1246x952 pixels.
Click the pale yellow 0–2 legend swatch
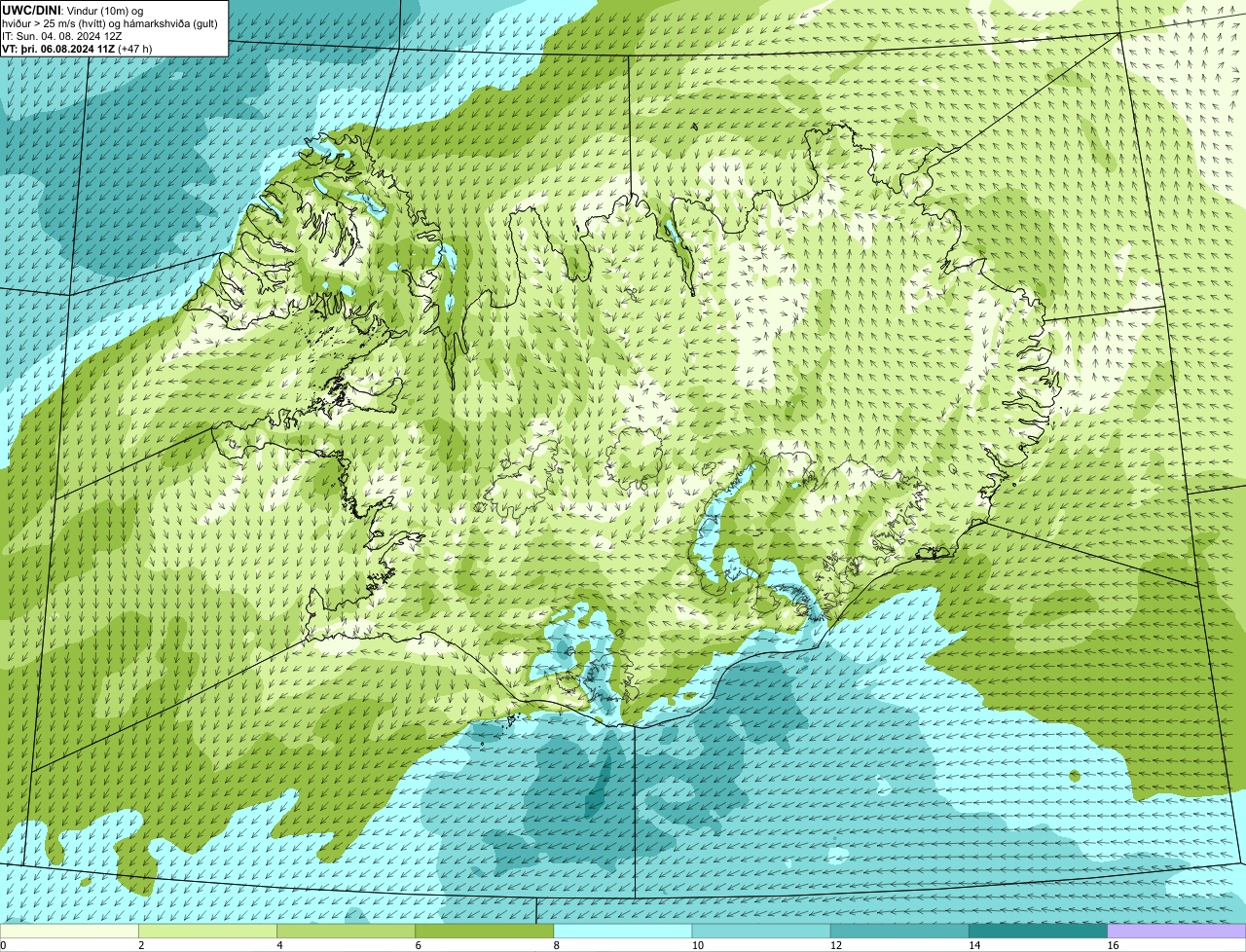click(x=70, y=932)
